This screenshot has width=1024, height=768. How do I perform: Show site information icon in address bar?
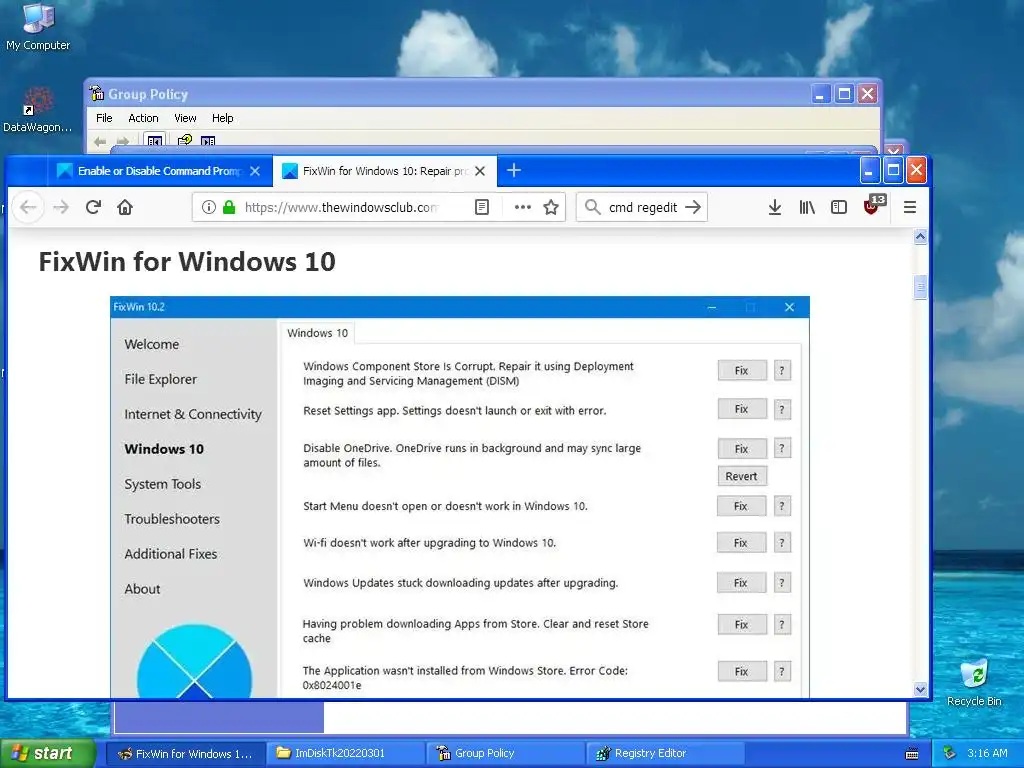(208, 207)
